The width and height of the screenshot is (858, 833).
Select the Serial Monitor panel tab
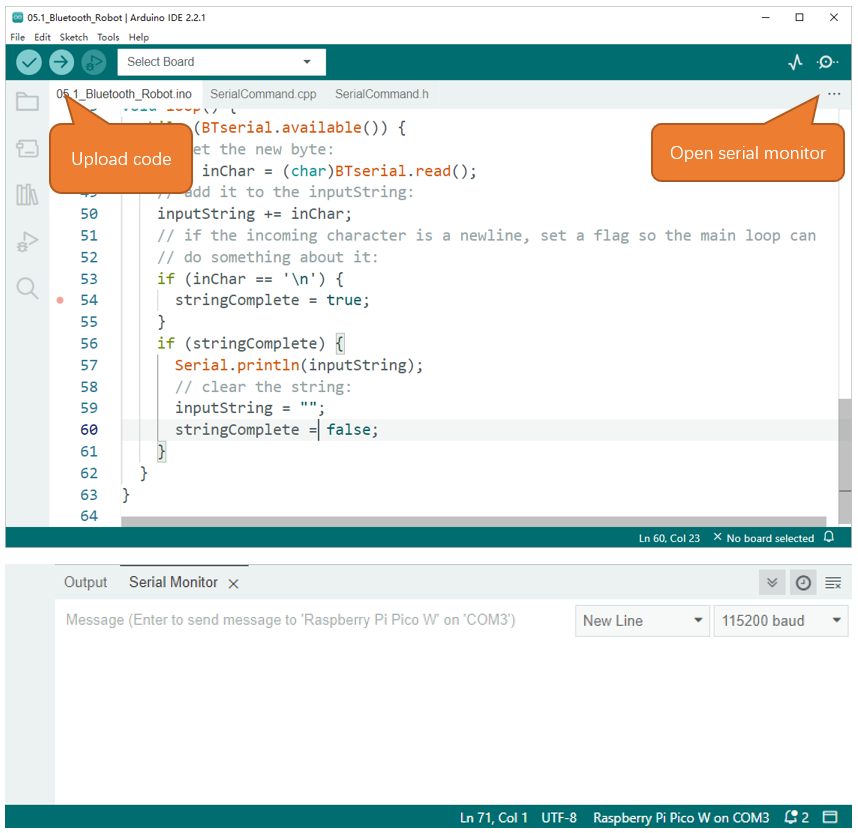click(173, 582)
